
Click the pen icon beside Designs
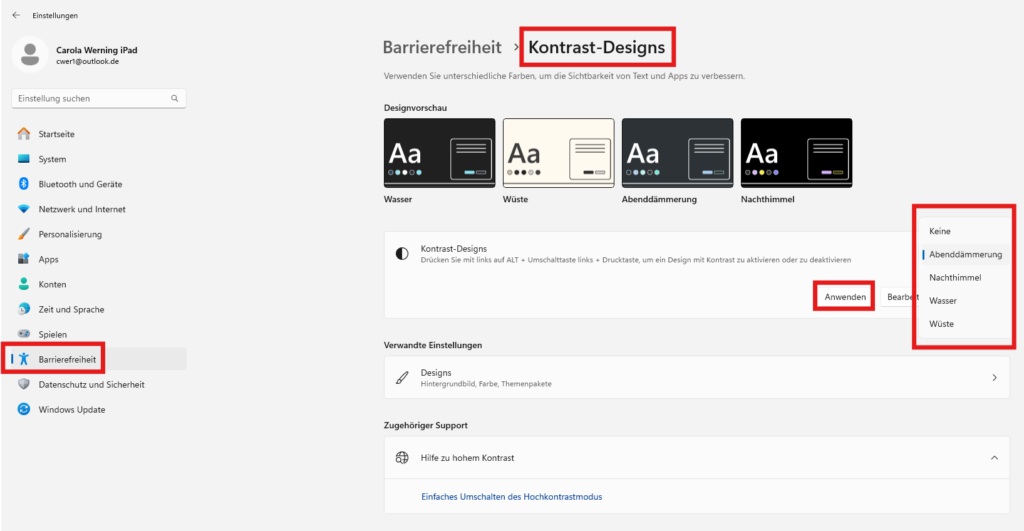click(402, 378)
